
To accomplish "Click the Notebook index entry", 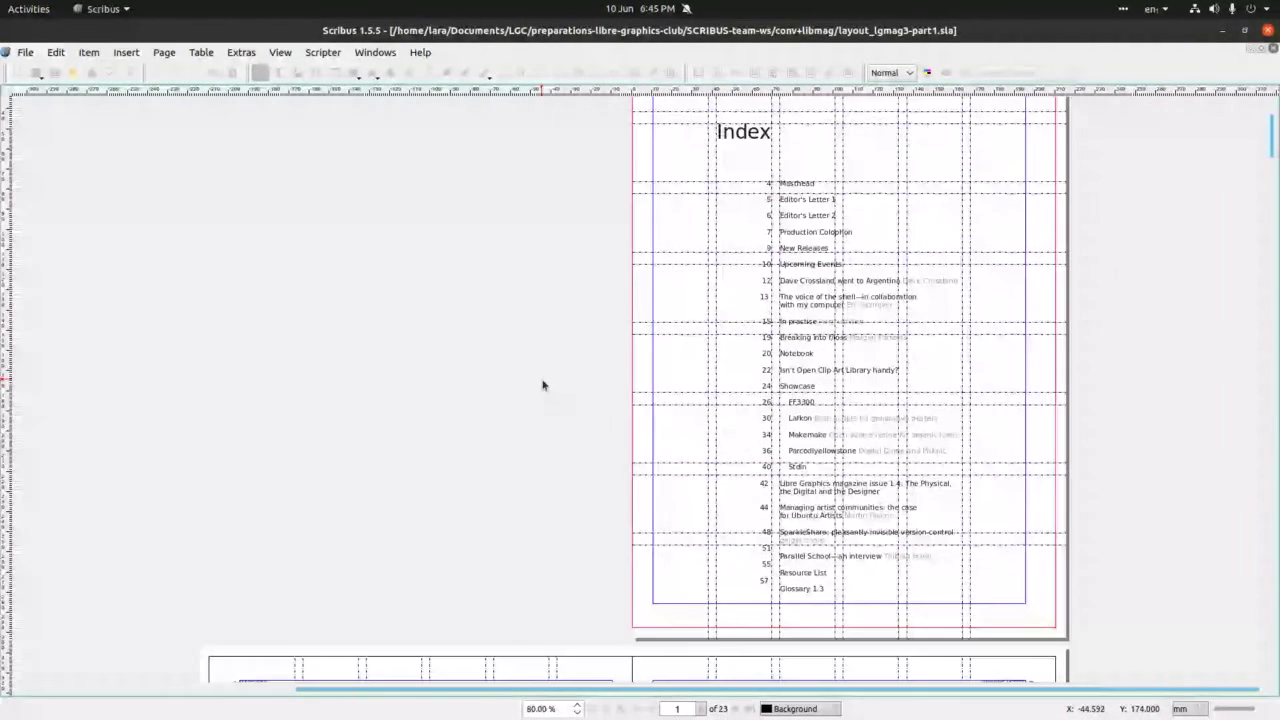I will [797, 354].
